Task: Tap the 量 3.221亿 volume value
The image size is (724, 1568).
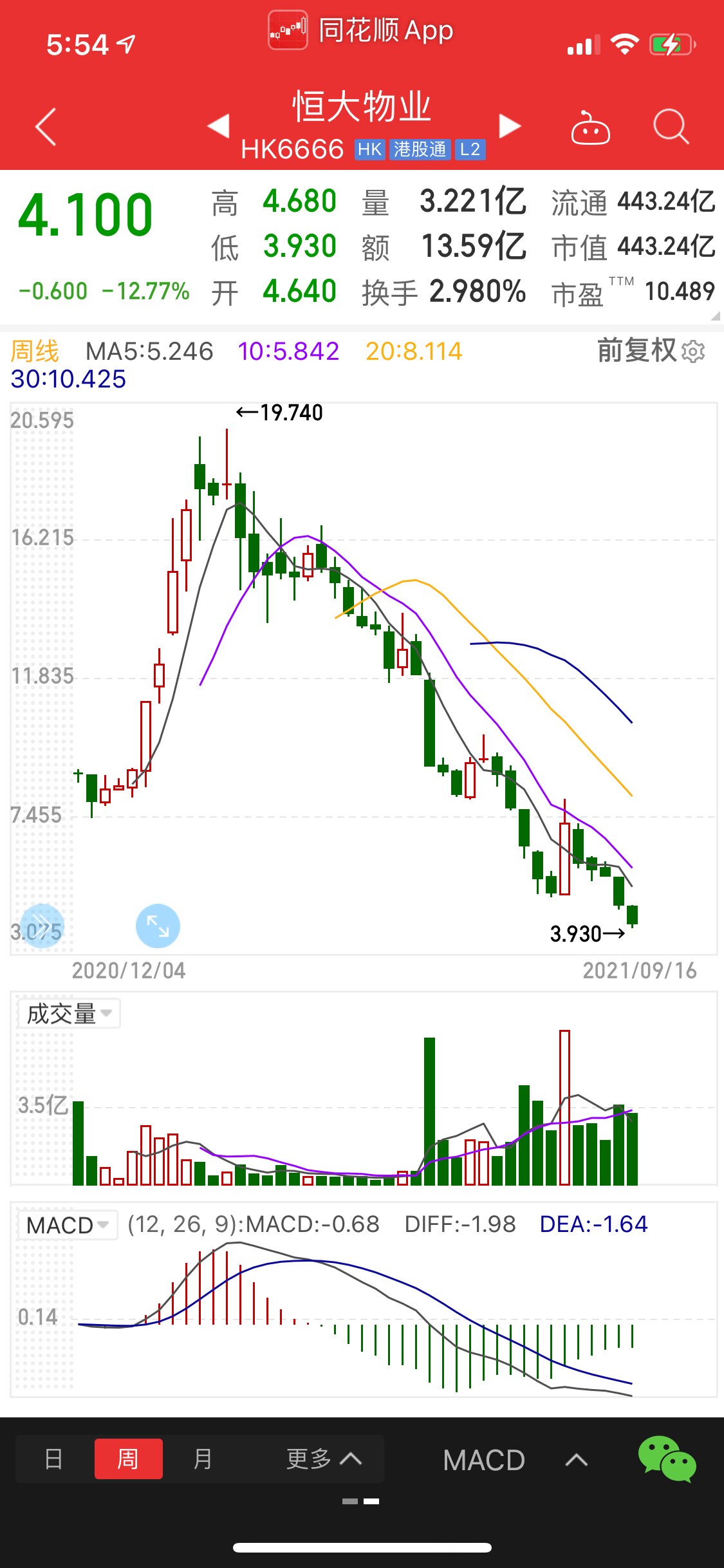Action: point(444,201)
